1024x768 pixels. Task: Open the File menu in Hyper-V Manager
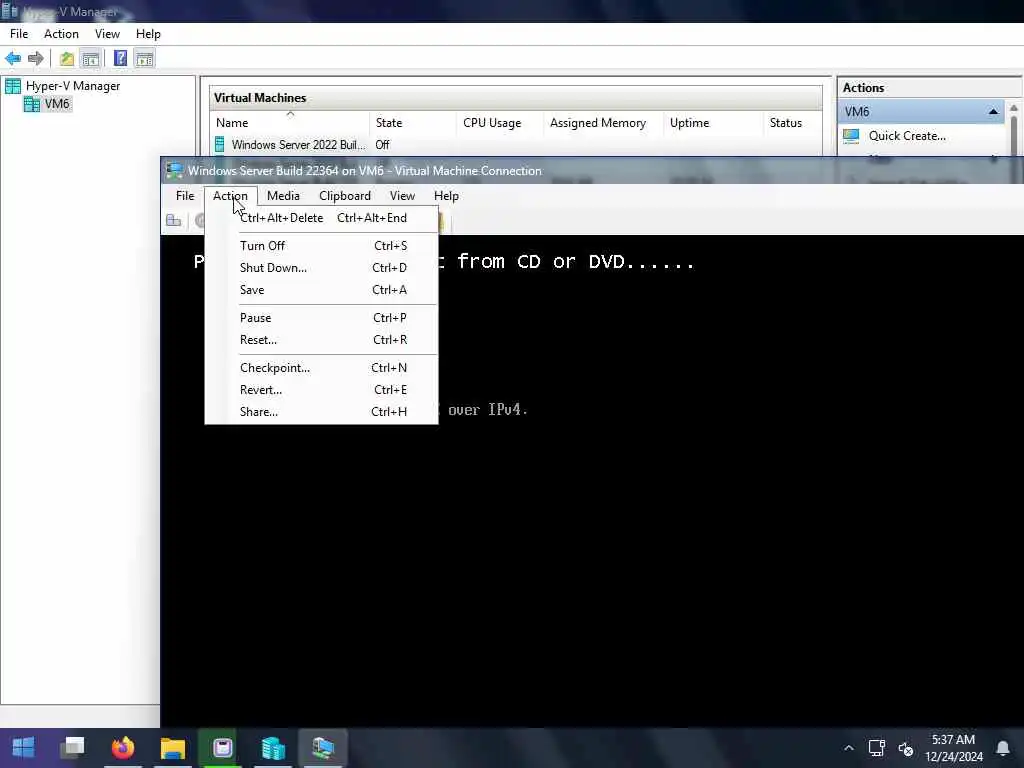pyautogui.click(x=19, y=34)
